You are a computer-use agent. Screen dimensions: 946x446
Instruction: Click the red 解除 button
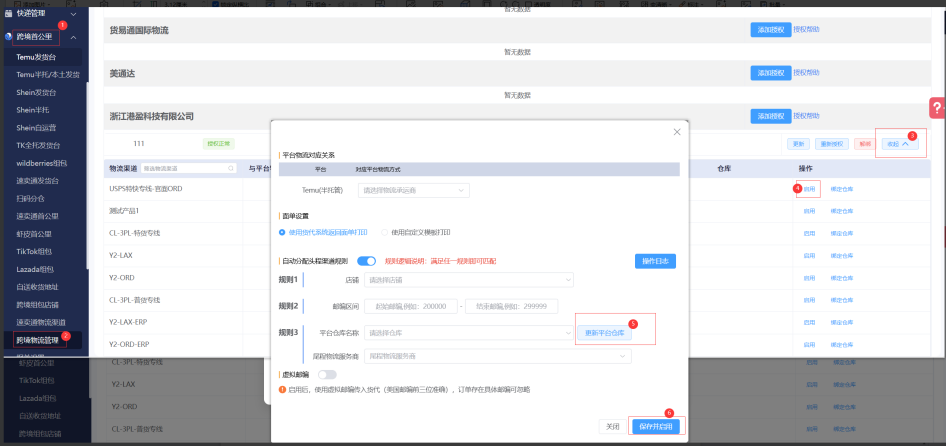point(865,144)
